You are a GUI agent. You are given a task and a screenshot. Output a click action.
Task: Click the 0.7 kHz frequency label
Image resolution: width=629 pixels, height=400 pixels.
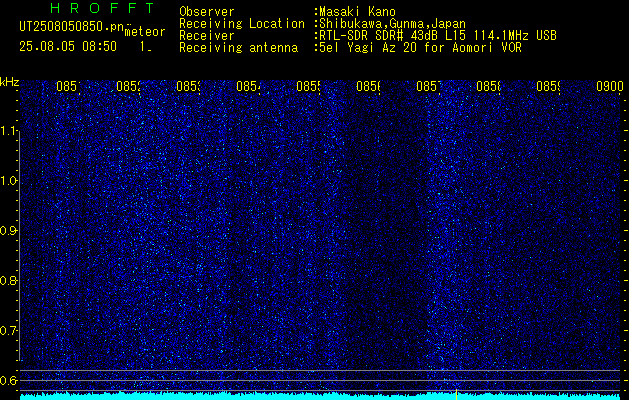(x=10, y=330)
